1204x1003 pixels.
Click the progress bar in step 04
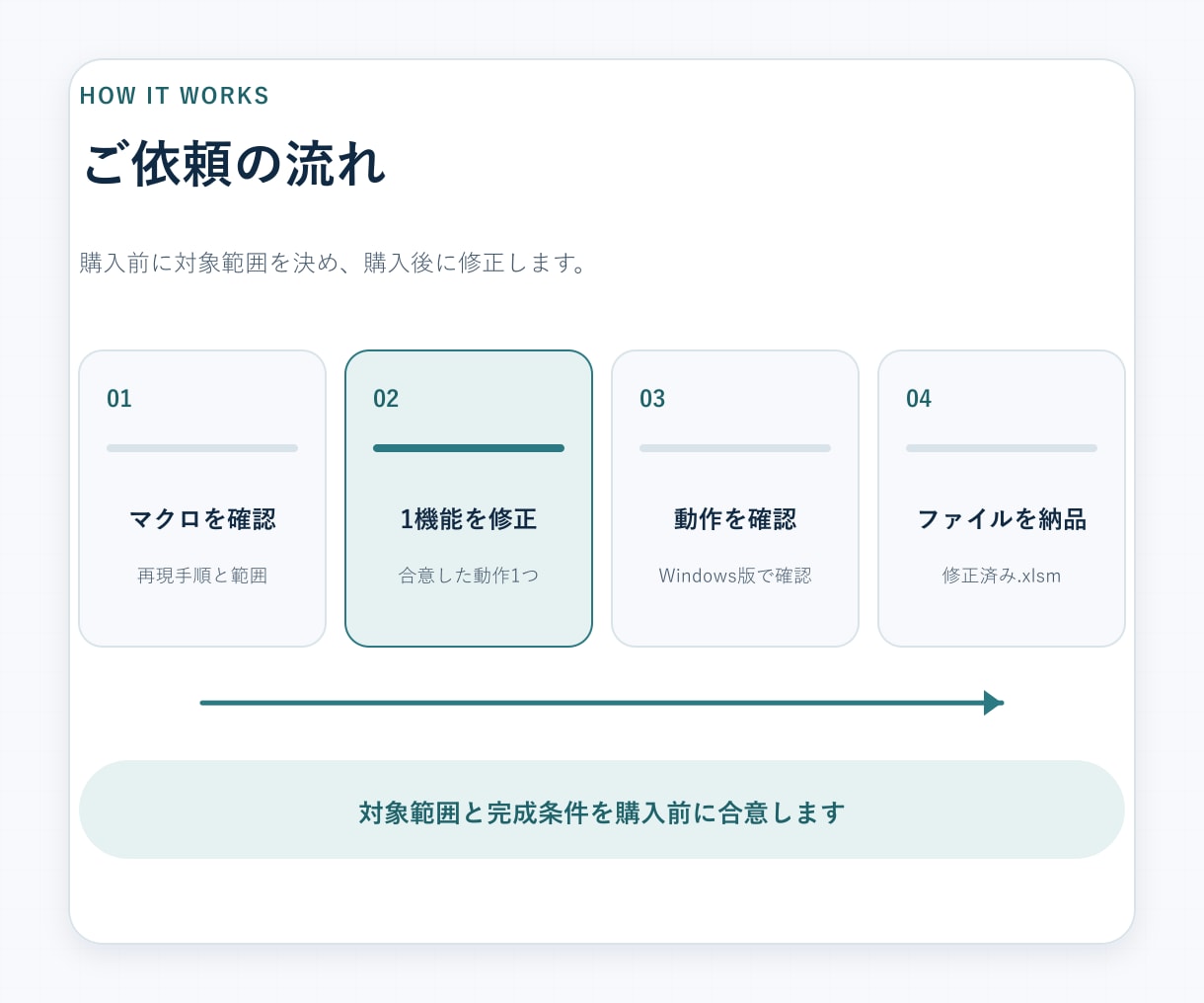pyautogui.click(x=1002, y=448)
